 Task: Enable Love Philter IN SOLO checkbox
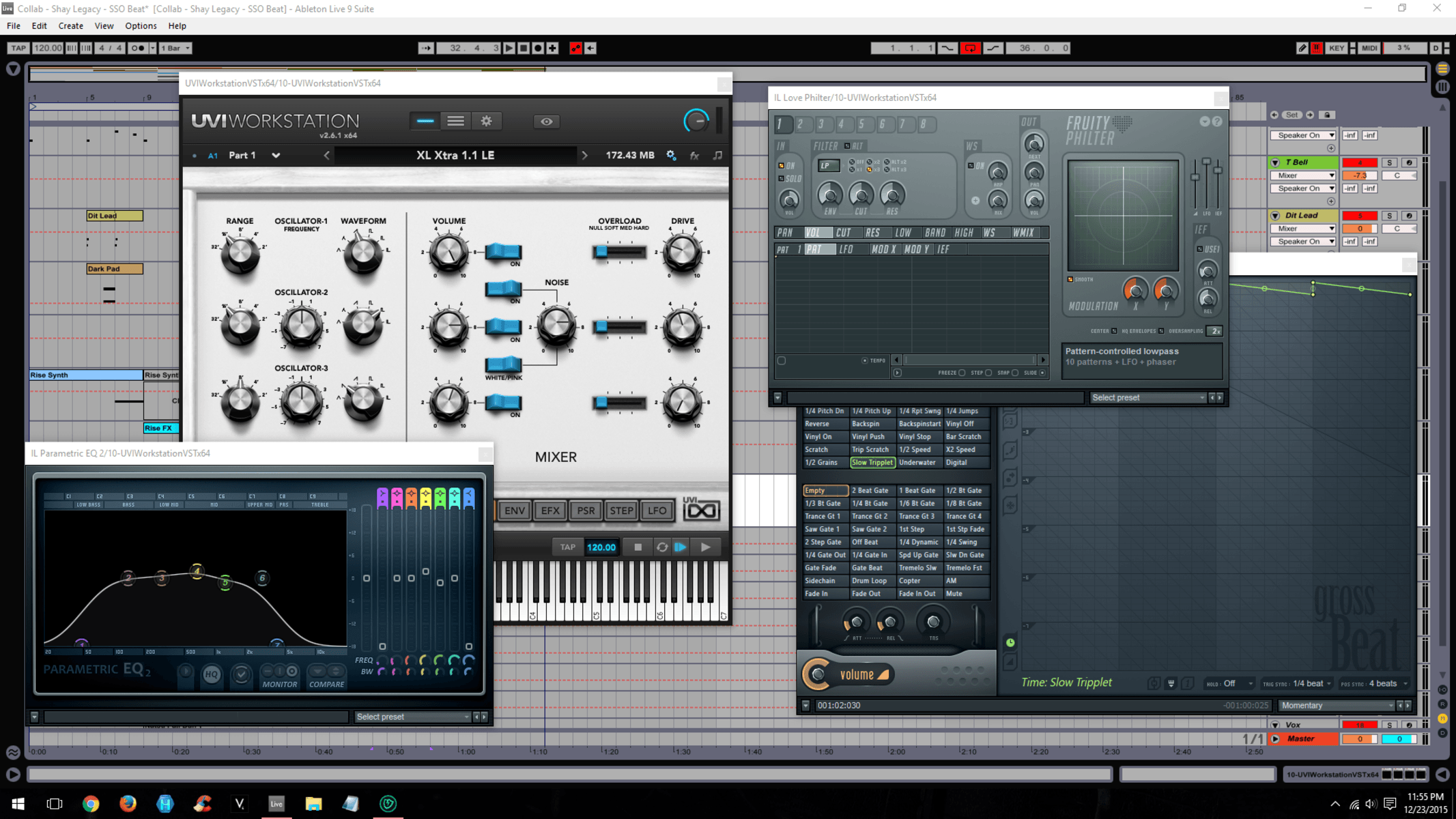(x=781, y=179)
